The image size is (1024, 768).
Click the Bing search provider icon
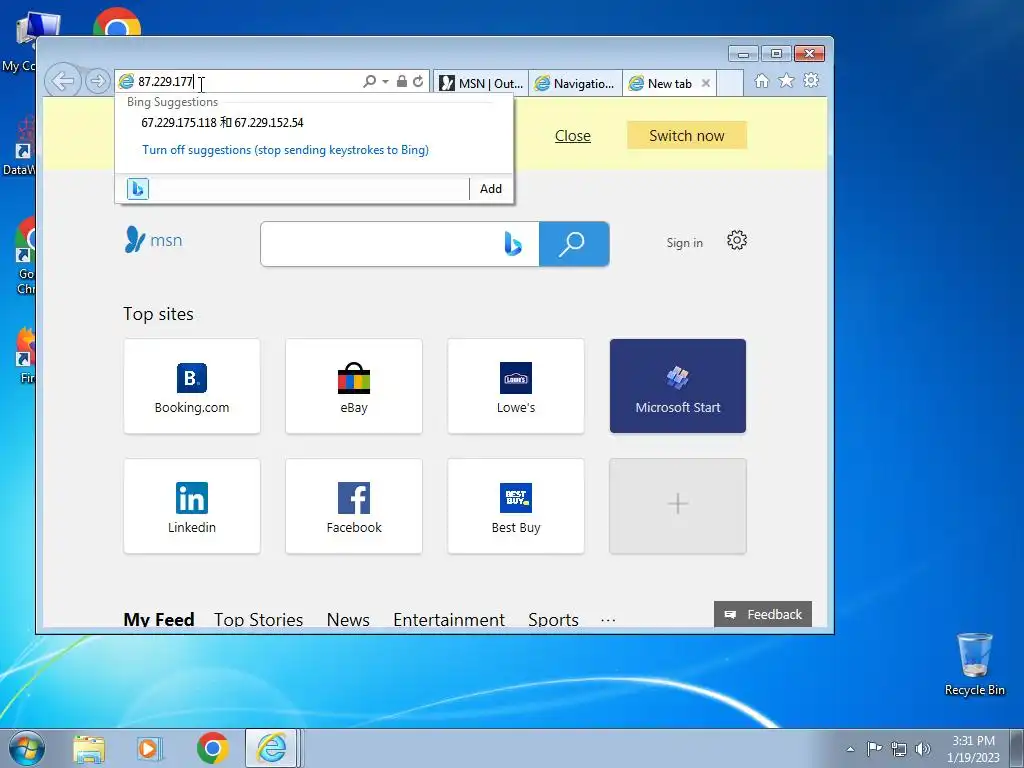(138, 189)
